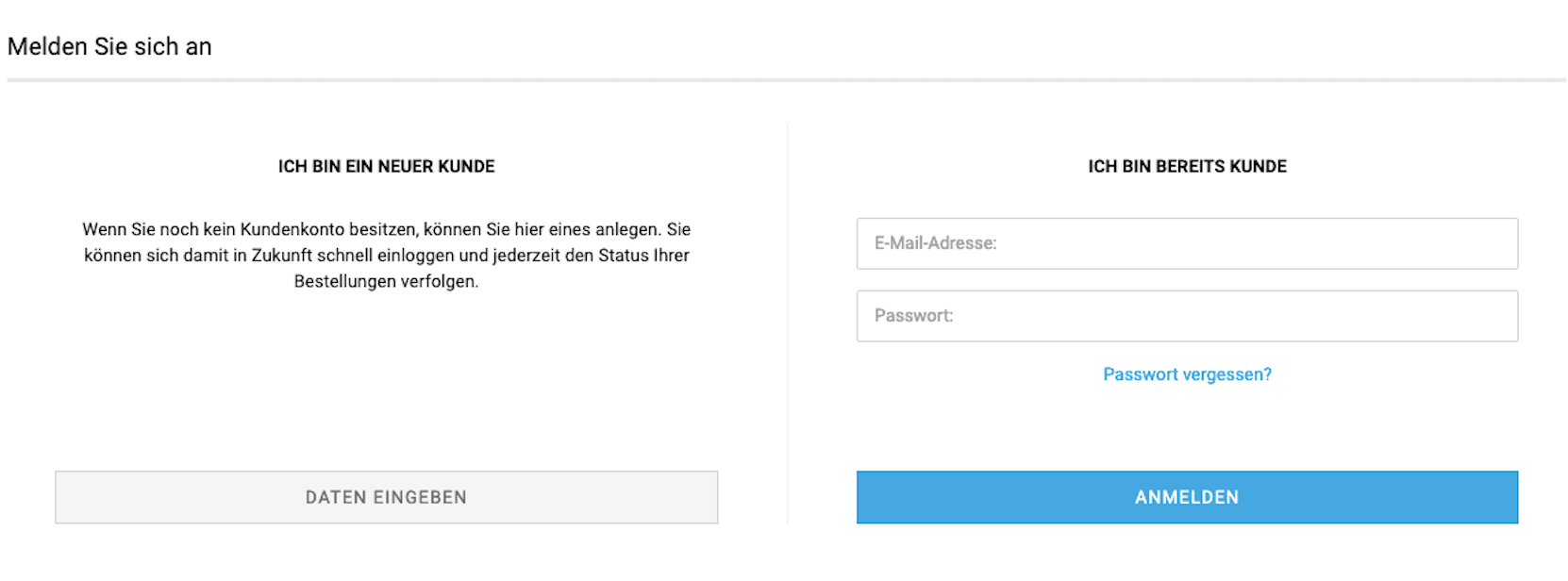Focus the Passwort input field
This screenshot has width=1568, height=581.
(x=1186, y=316)
